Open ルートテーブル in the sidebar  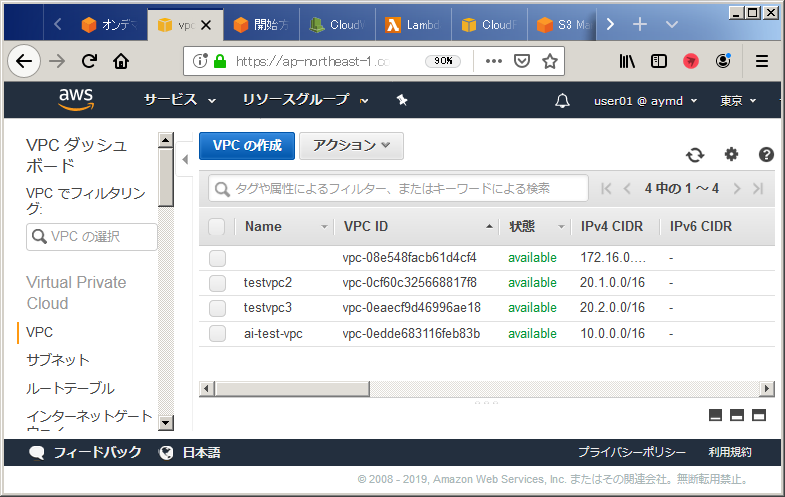[x=70, y=388]
